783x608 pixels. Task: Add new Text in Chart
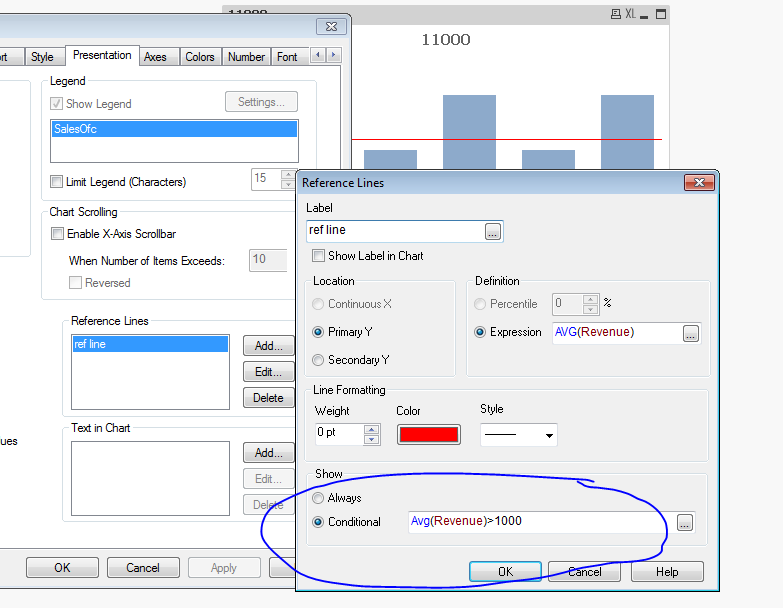pyautogui.click(x=269, y=453)
